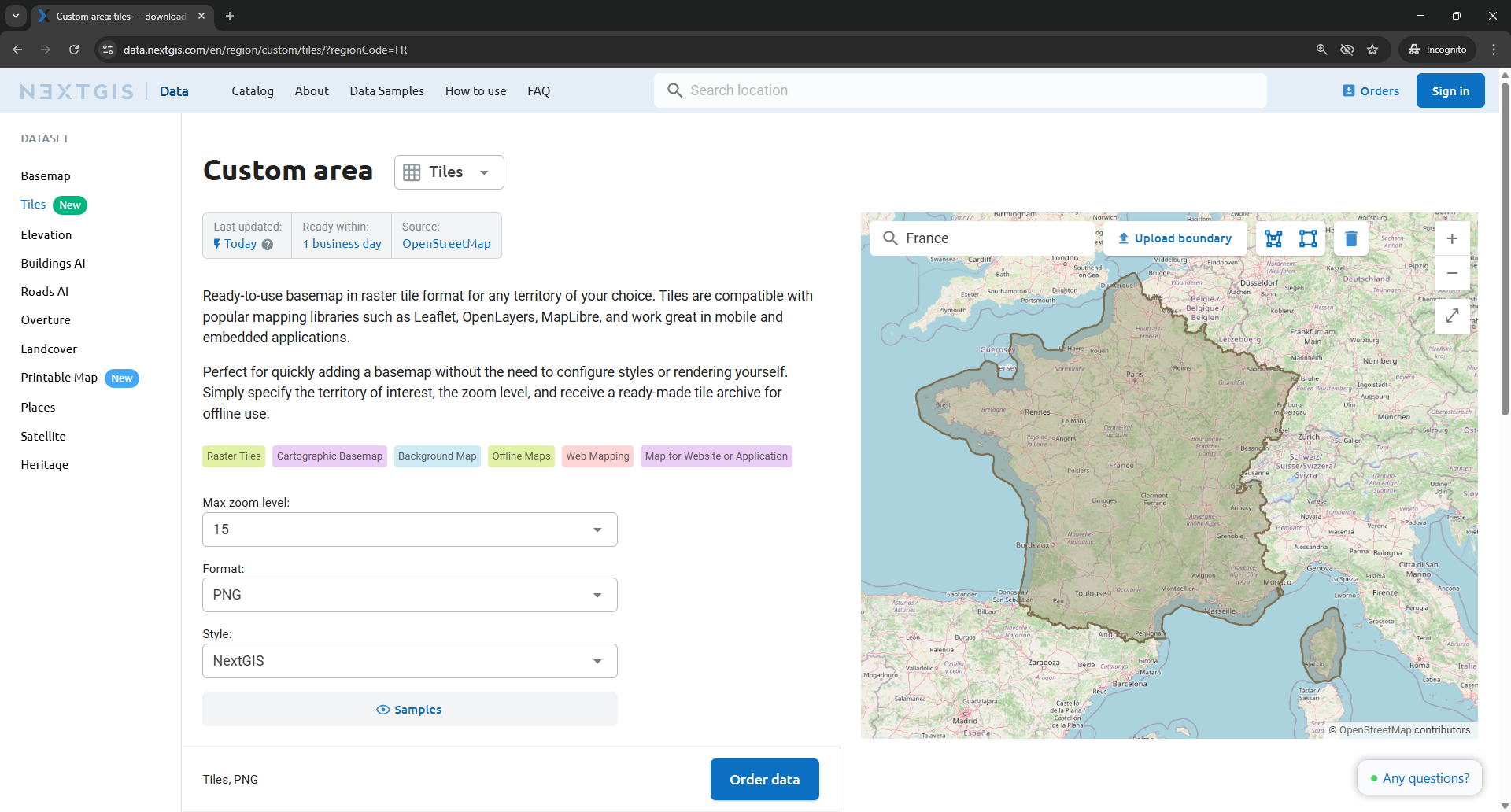Click the Order data button
Image resolution: width=1511 pixels, height=812 pixels.
(765, 780)
